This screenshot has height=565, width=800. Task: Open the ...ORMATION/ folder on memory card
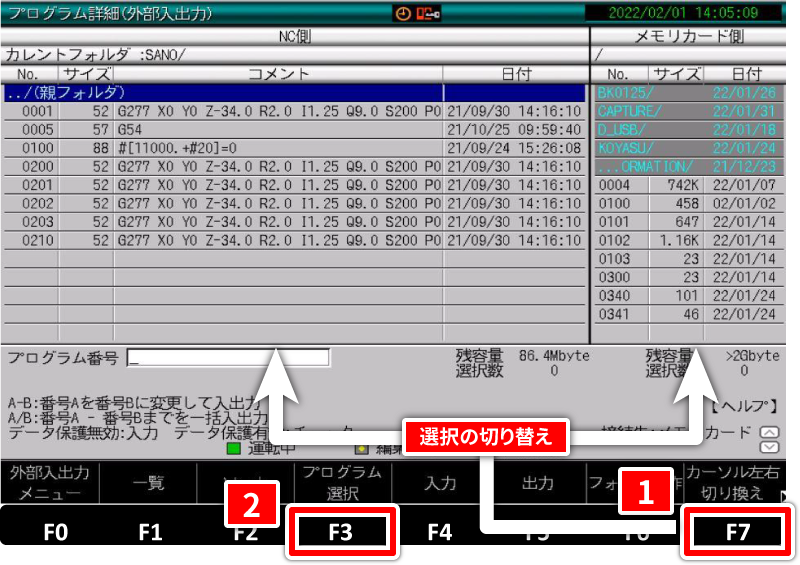click(689, 166)
